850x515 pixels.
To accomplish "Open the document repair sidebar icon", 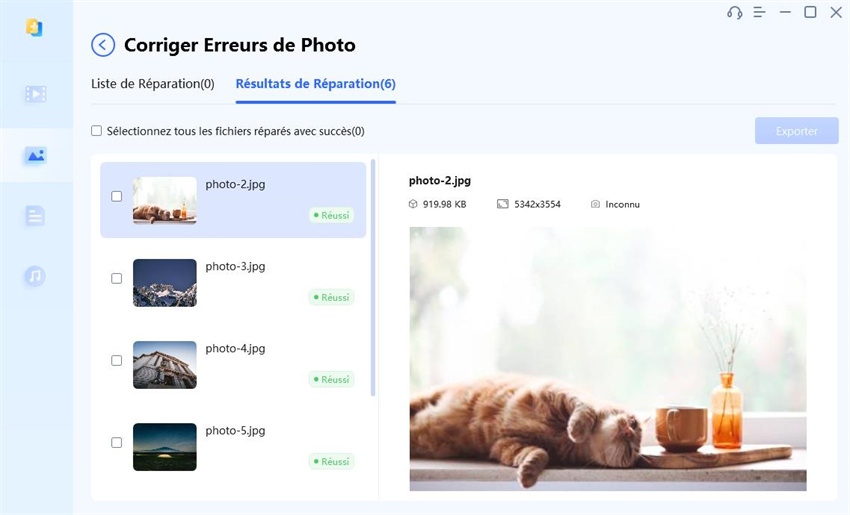I will (x=35, y=216).
